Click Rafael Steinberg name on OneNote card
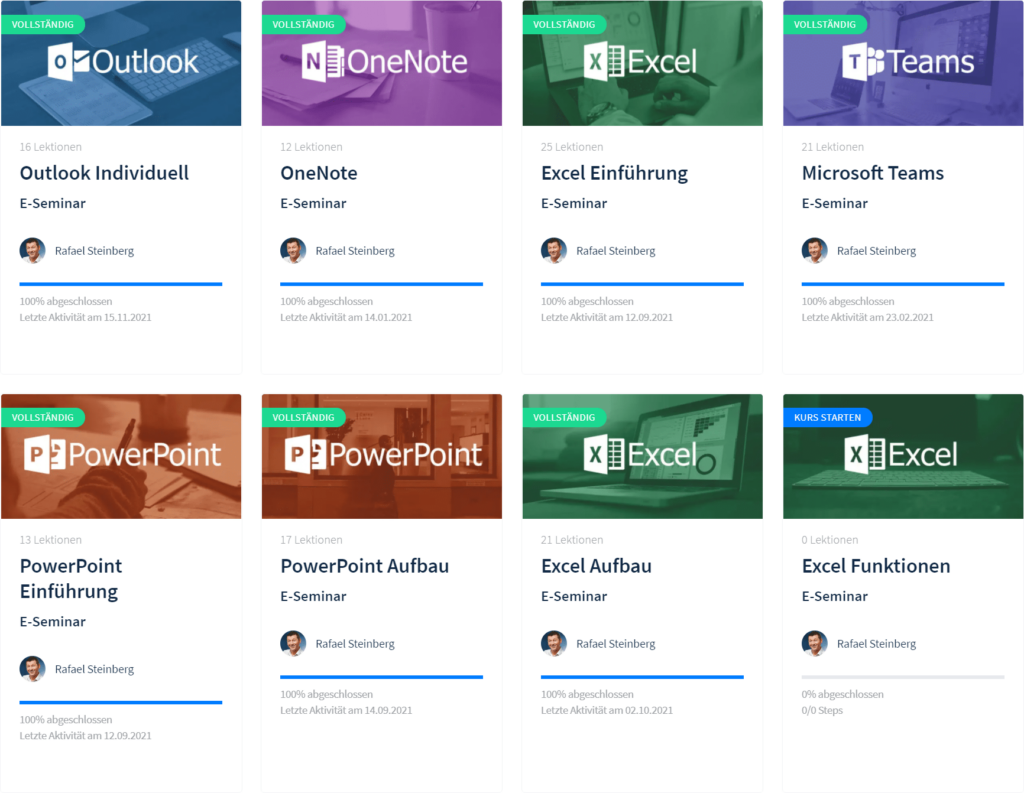Viewport: 1024px width, 793px height. [x=355, y=251]
